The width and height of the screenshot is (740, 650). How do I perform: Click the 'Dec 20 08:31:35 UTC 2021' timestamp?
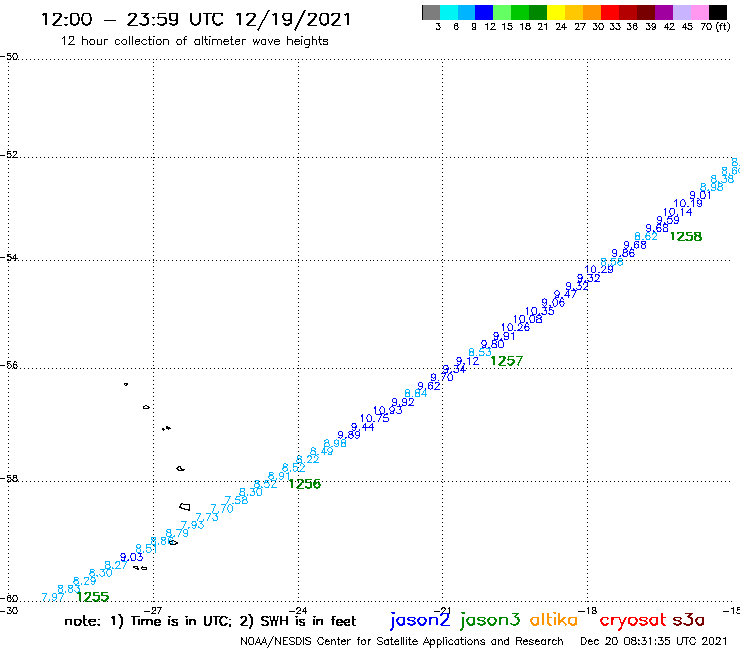click(x=654, y=641)
